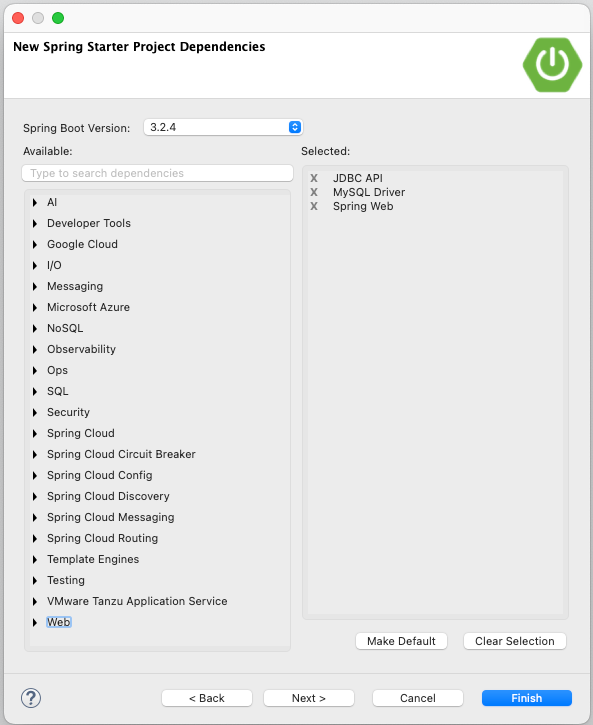Remove MySQL Driver using its X icon
Screen dimensions: 593x725
coord(314,192)
